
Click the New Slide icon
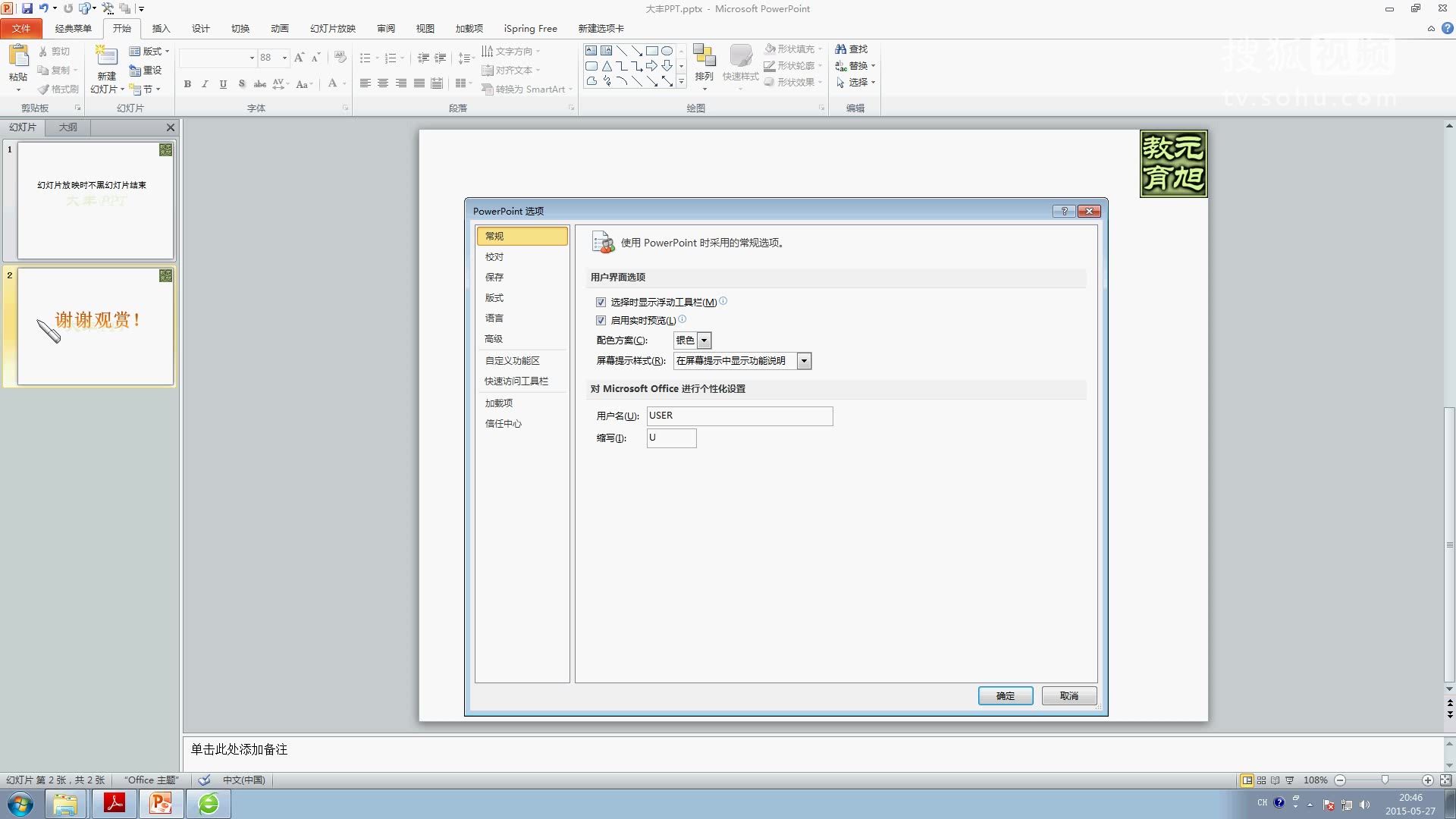tap(106, 55)
